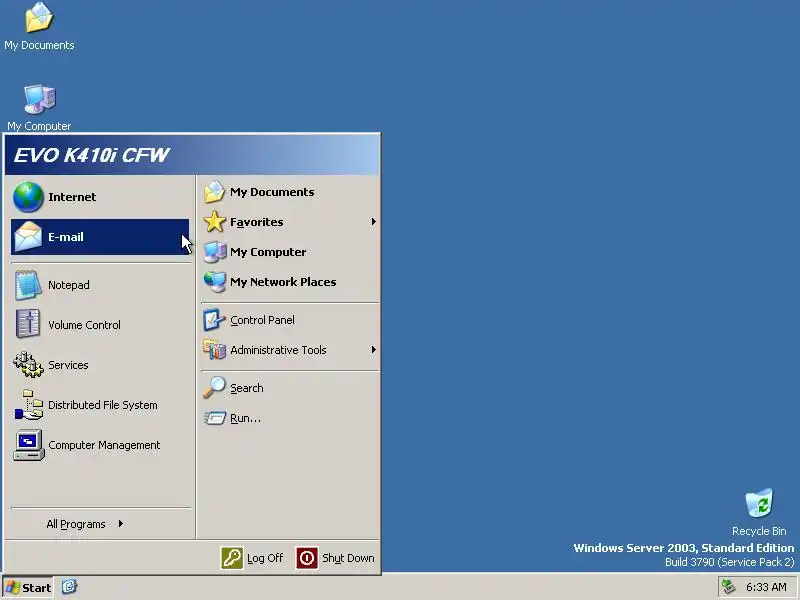Click the Distributed File System label
Image resolution: width=800 pixels, height=600 pixels.
pyautogui.click(x=103, y=405)
